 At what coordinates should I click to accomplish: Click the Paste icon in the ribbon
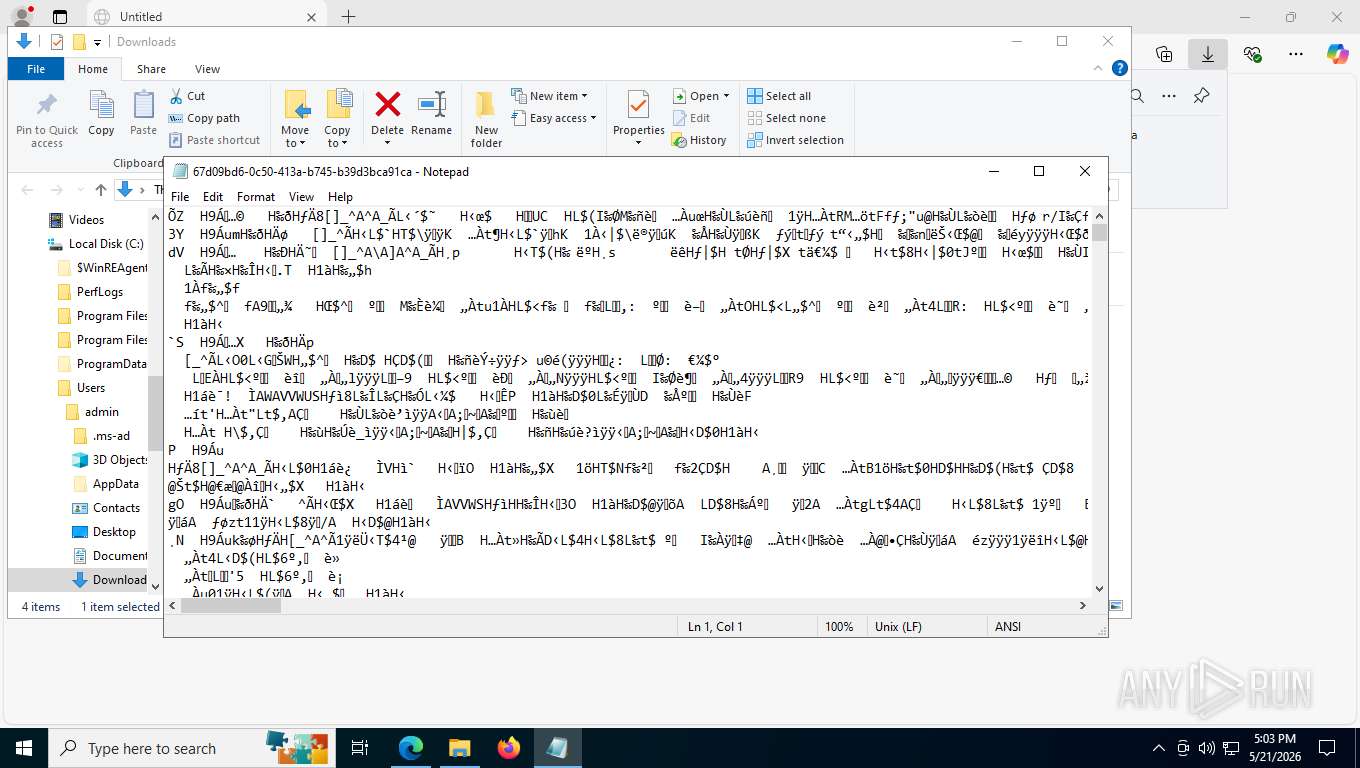[143, 105]
